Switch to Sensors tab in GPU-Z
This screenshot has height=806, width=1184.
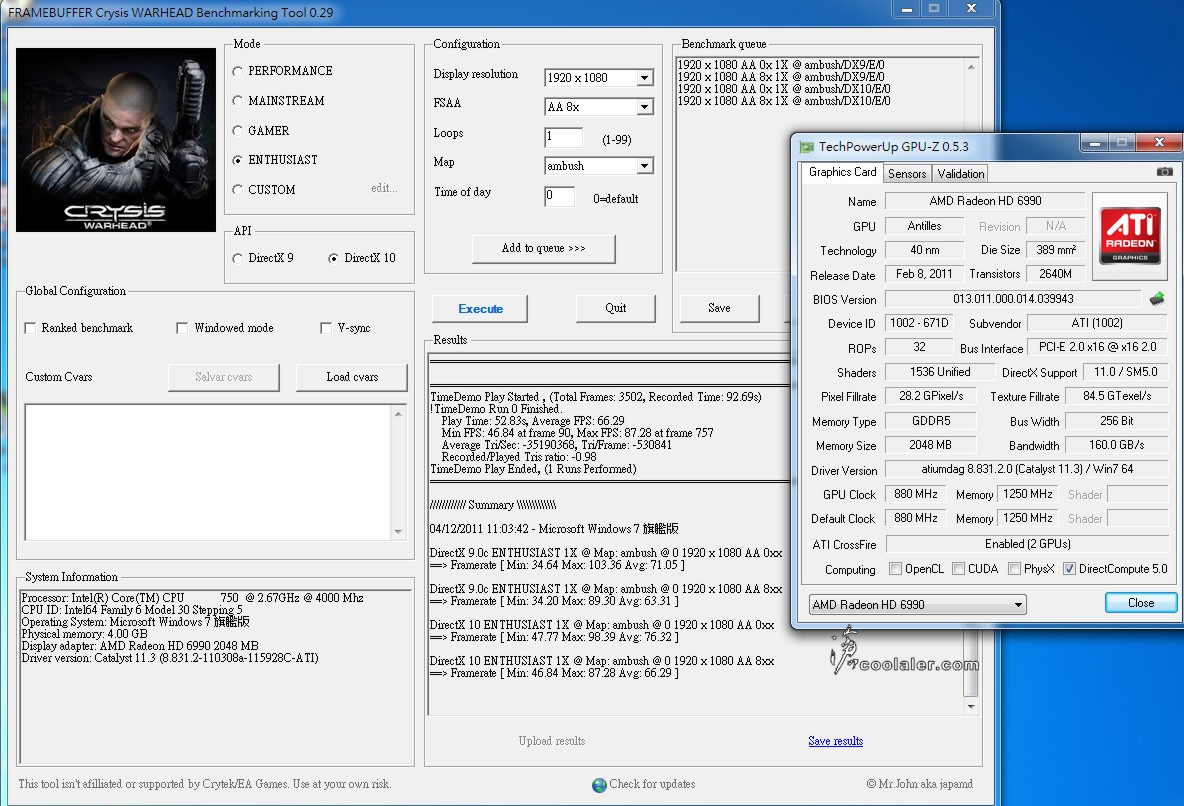pyautogui.click(x=907, y=174)
